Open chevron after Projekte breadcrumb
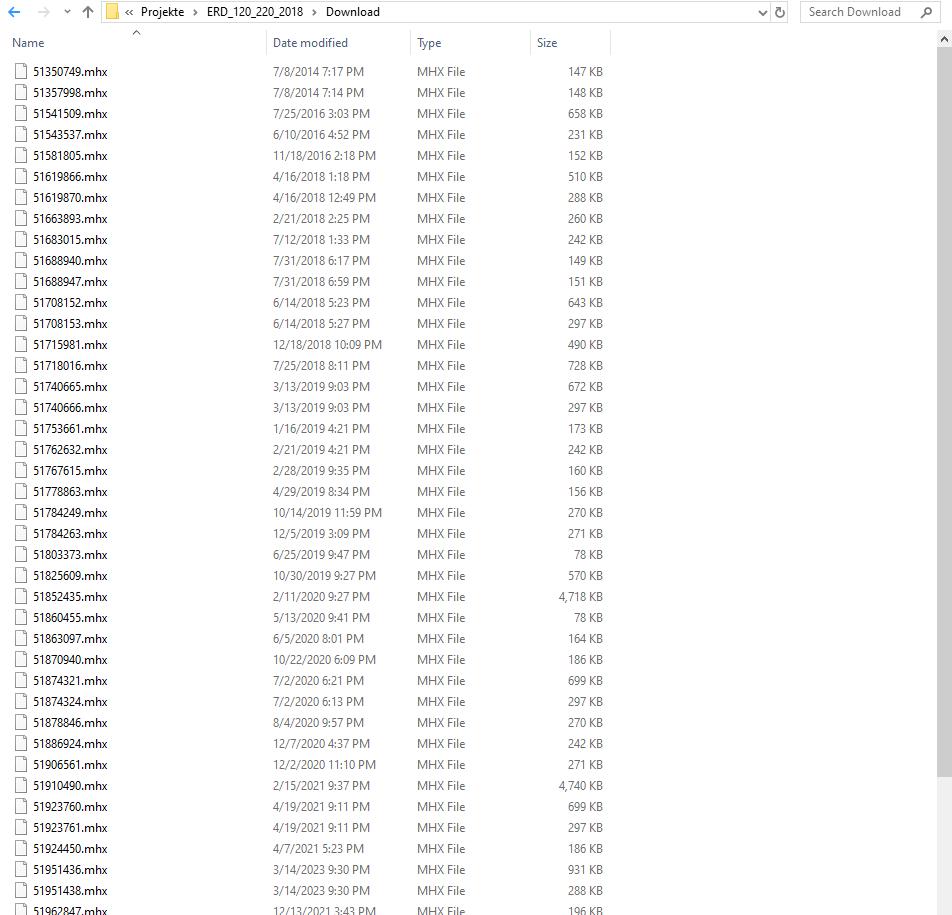This screenshot has height=915, width=952. click(195, 12)
